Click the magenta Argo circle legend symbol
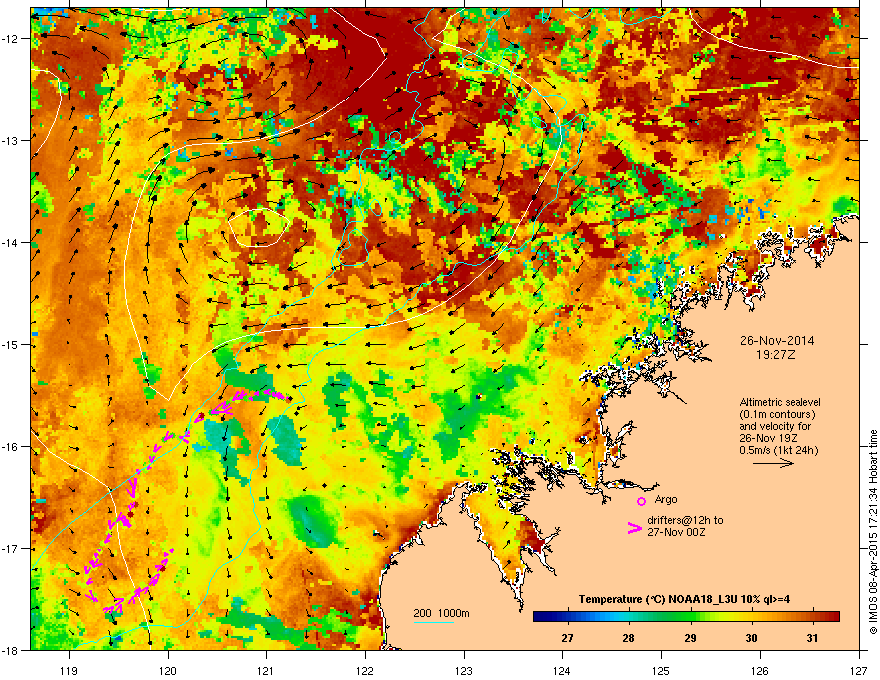 click(x=641, y=501)
